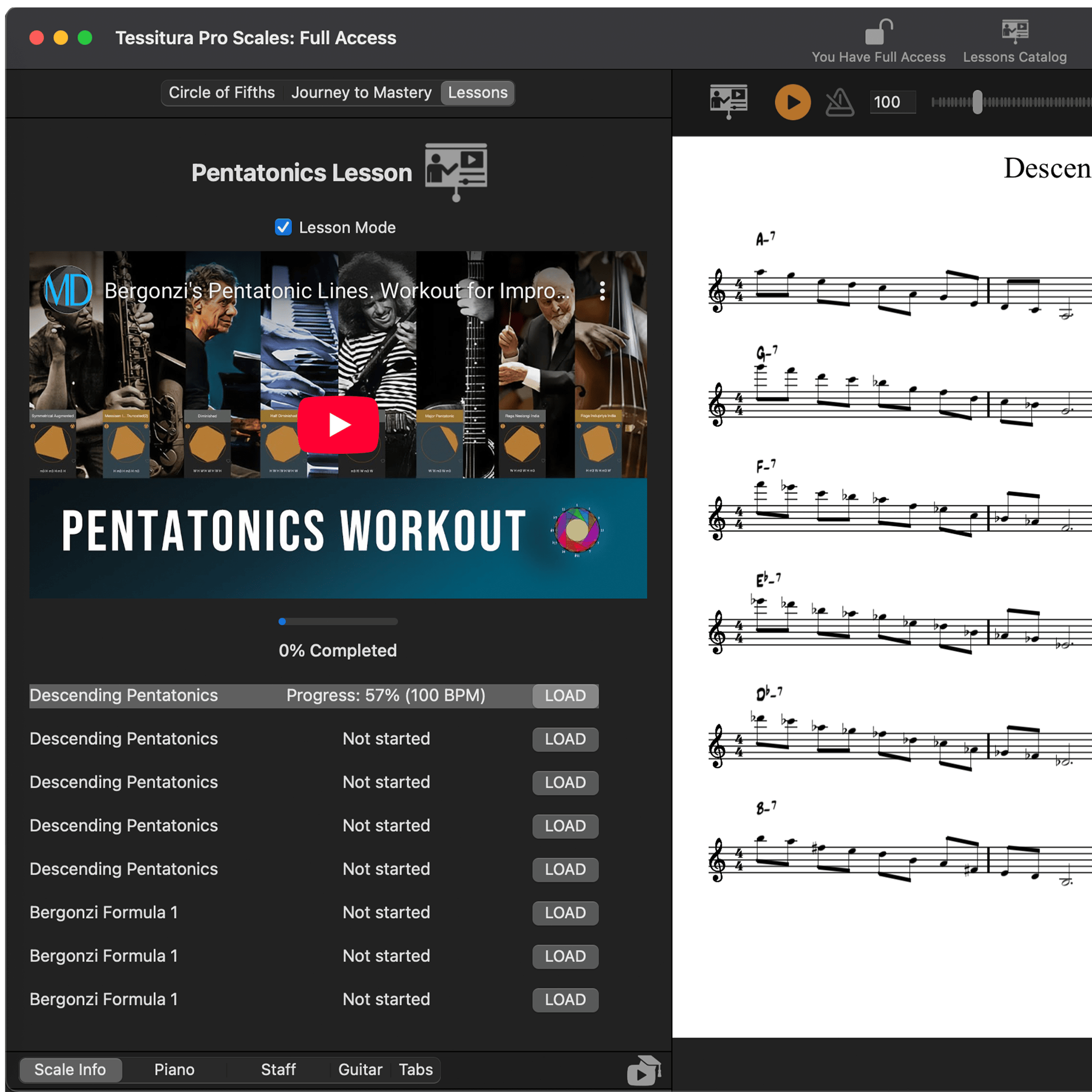Switch to Circle of Fifths tab
The height and width of the screenshot is (1092, 1092).
coord(222,92)
